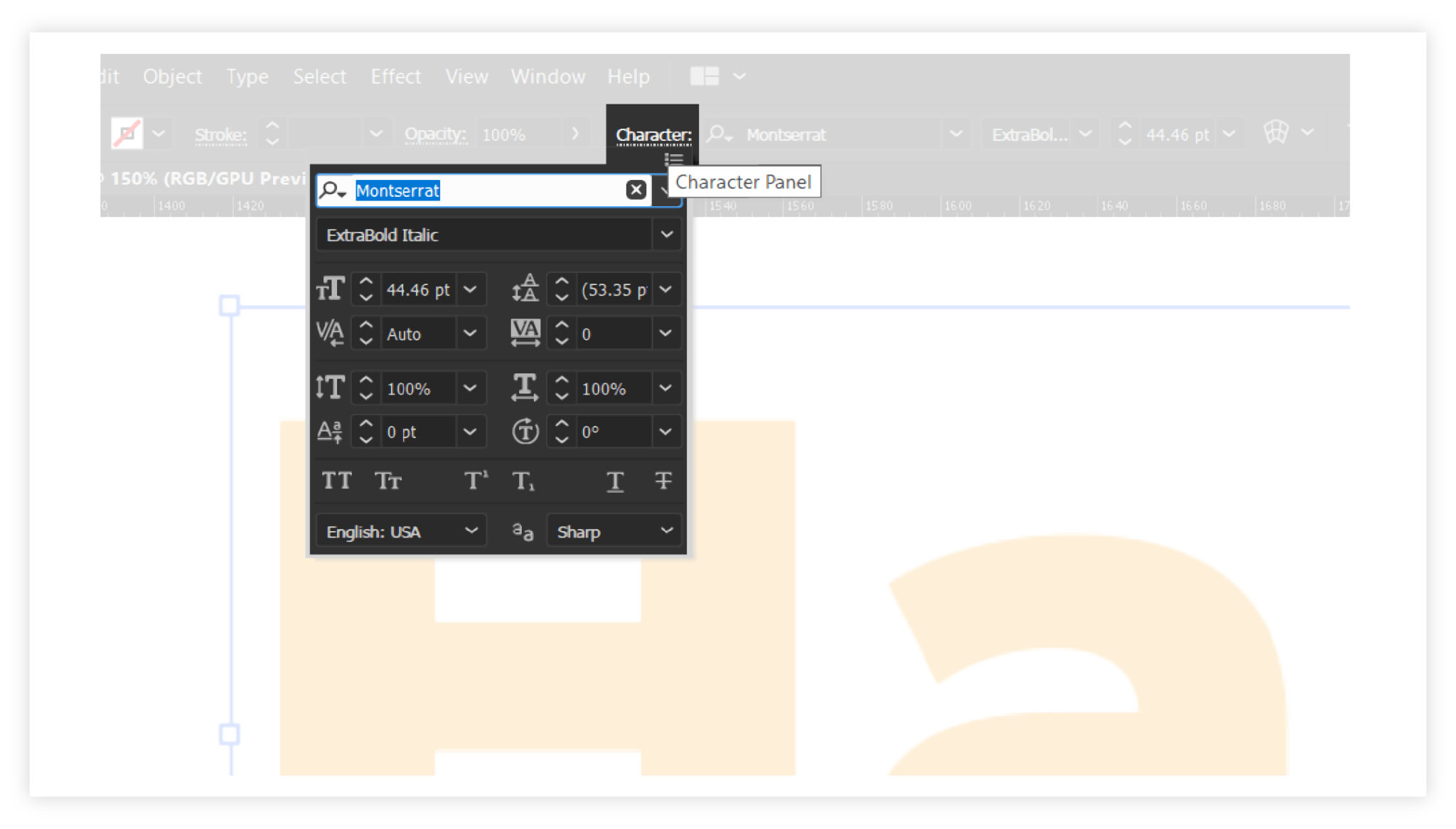Open the View menu

(466, 76)
